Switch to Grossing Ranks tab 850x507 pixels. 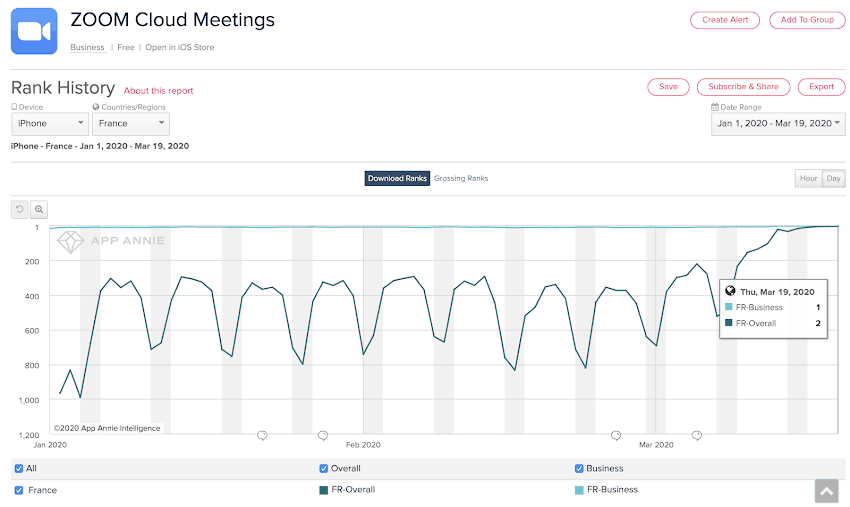(x=461, y=179)
